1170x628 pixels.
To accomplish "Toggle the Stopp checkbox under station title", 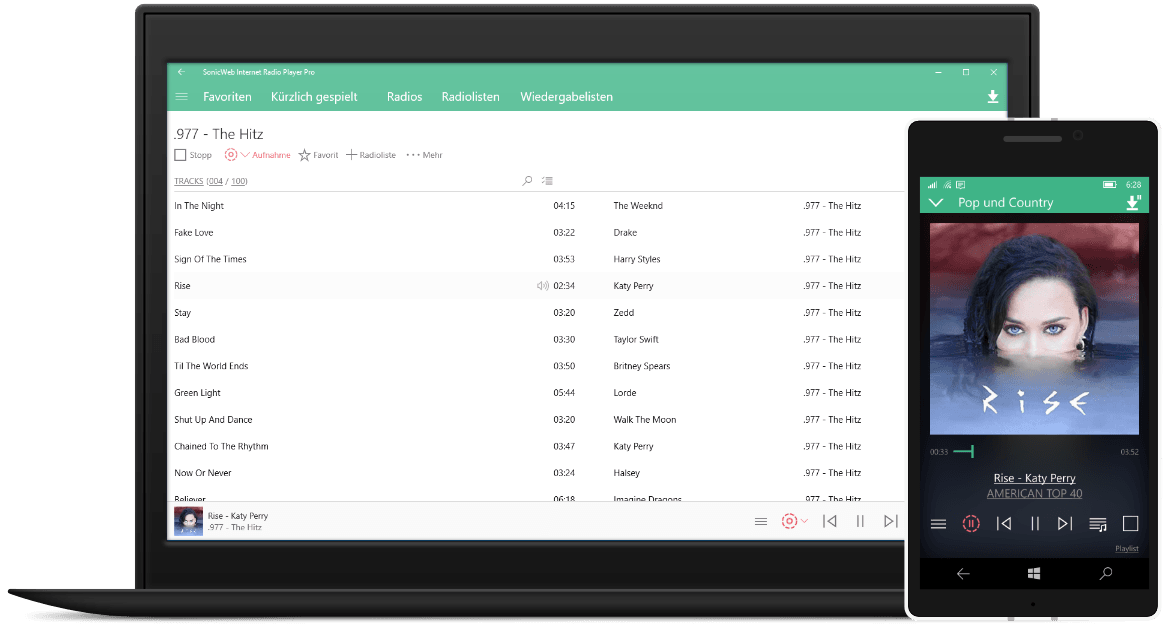I will [x=180, y=155].
